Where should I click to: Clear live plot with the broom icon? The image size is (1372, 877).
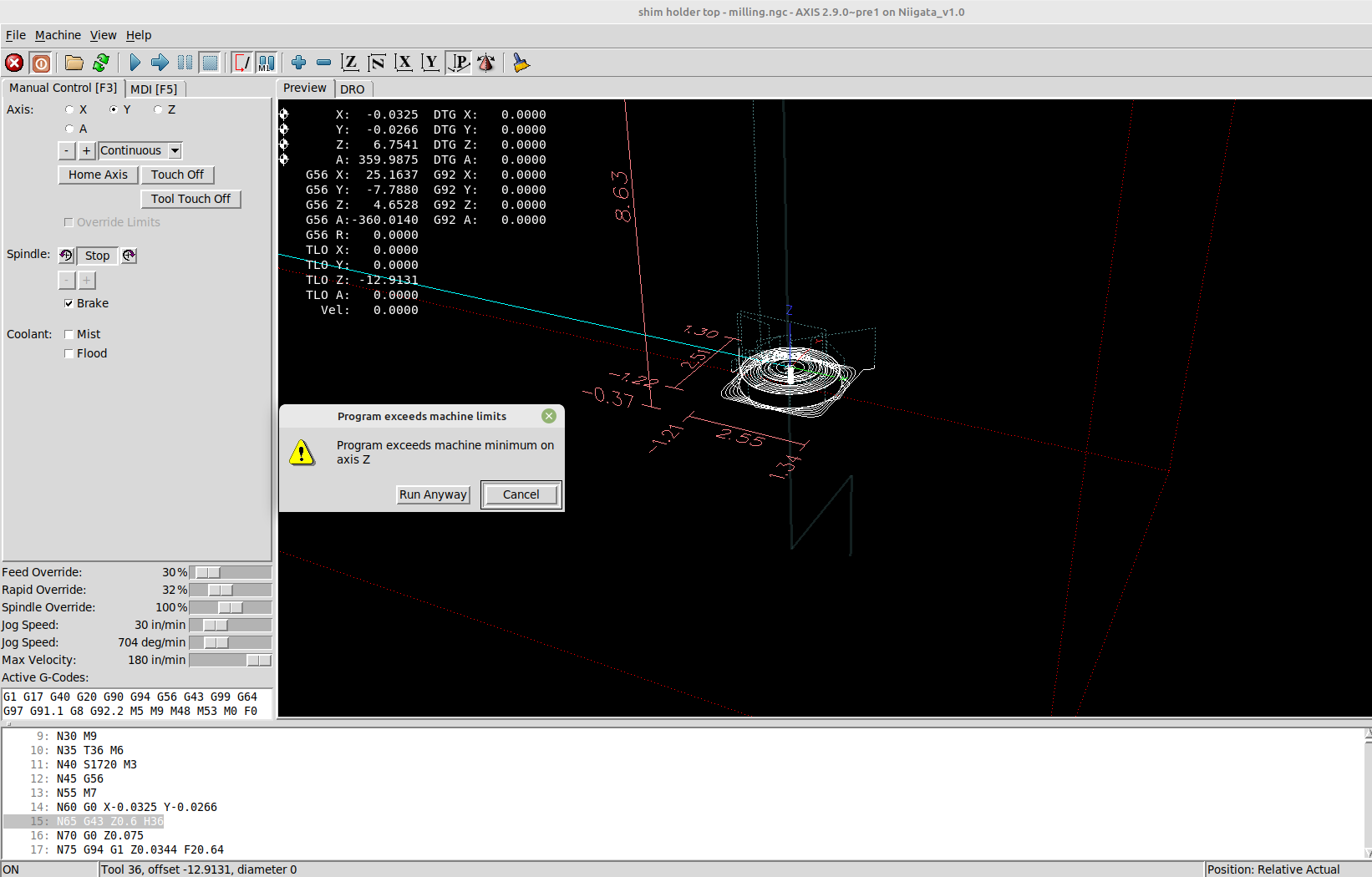click(x=521, y=63)
